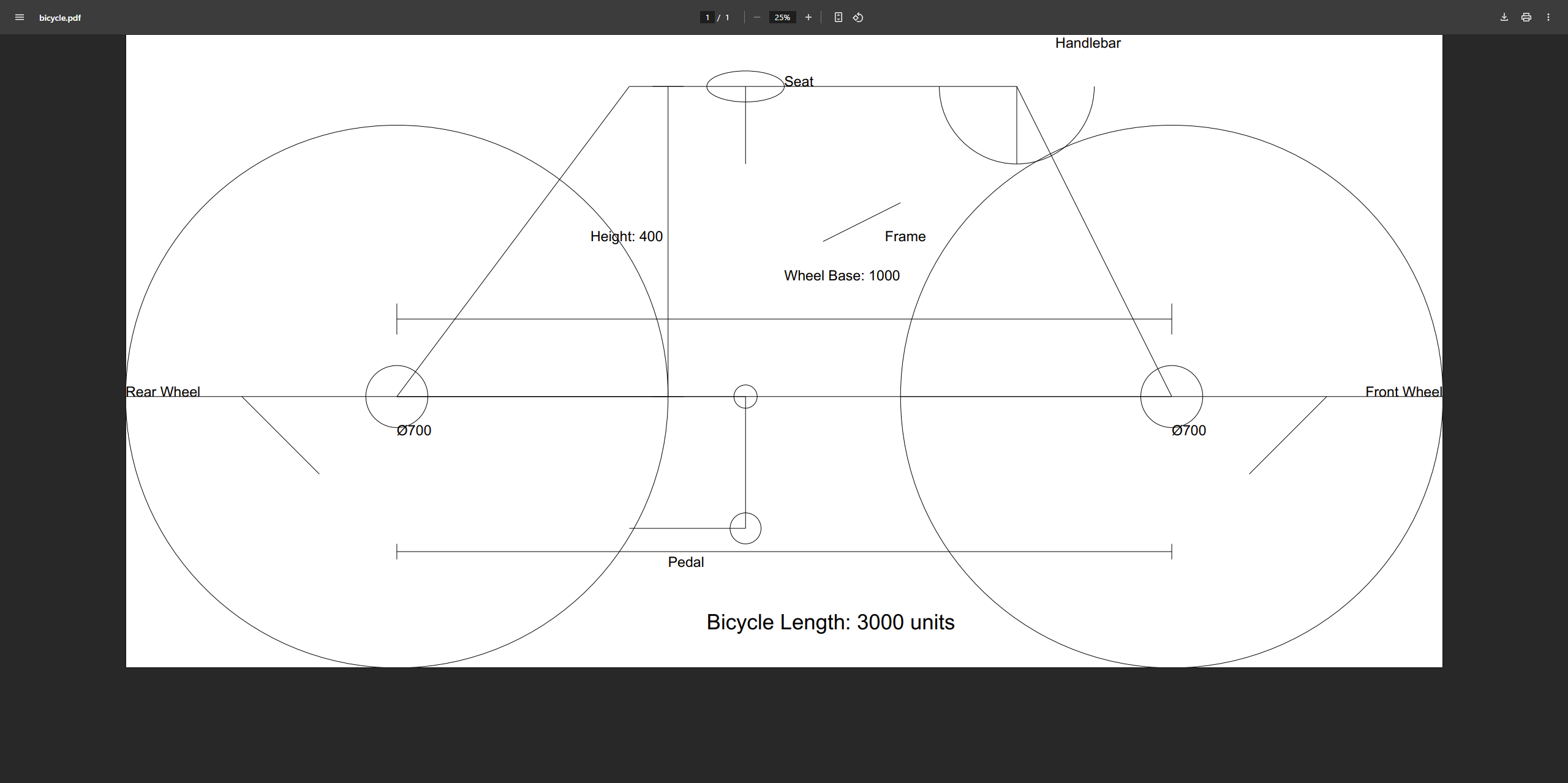Viewport: 1568px width, 783px height.
Task: Toggle the sidebar hamburger menu
Action: tap(20, 17)
